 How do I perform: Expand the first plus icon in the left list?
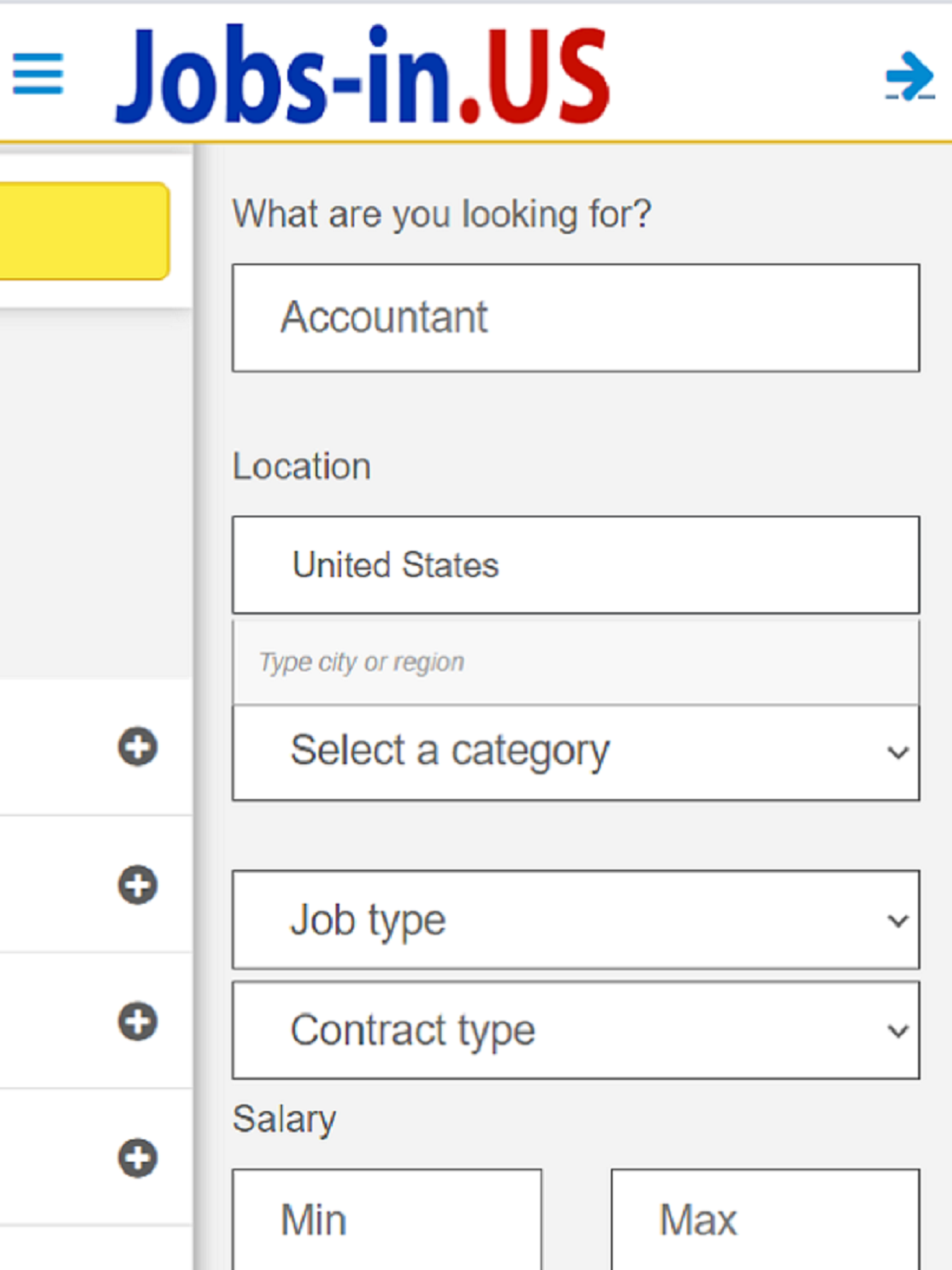[138, 747]
